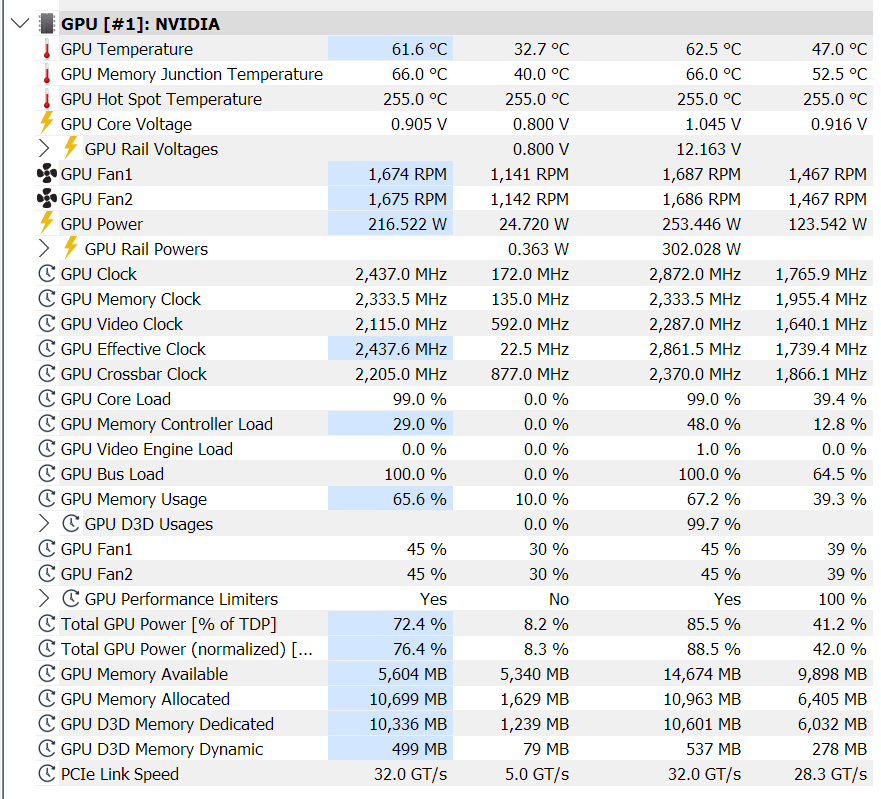Viewport: 881px width, 799px height.
Task: Expand the GPU Rail Powers group
Action: (44, 248)
